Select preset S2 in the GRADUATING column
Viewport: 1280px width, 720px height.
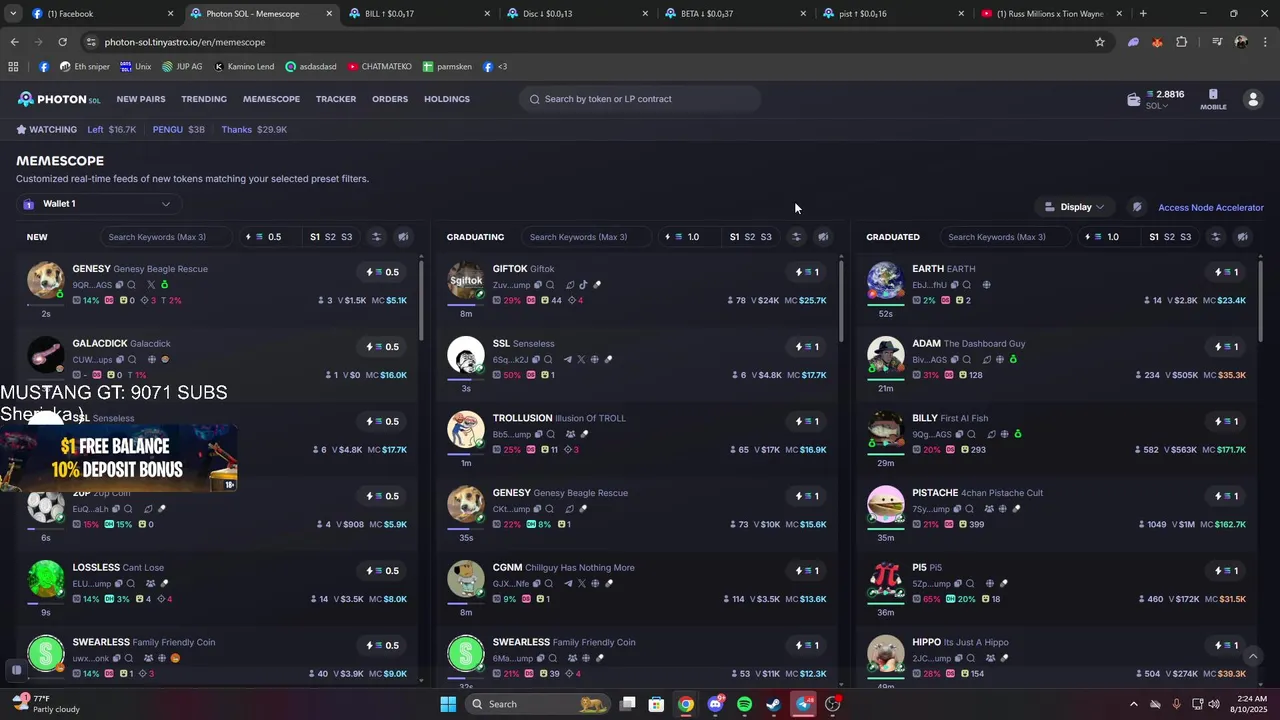[x=750, y=237]
